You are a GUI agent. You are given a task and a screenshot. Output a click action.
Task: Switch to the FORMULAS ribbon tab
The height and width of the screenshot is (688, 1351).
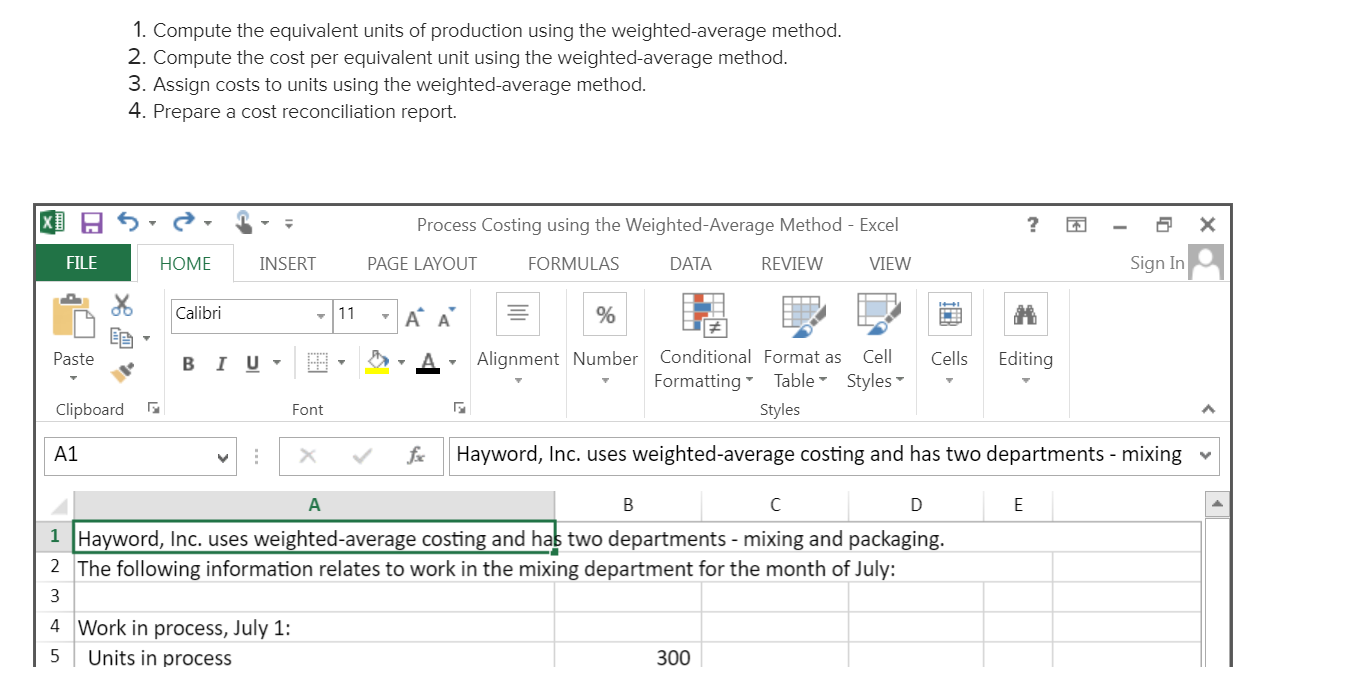pos(572,263)
